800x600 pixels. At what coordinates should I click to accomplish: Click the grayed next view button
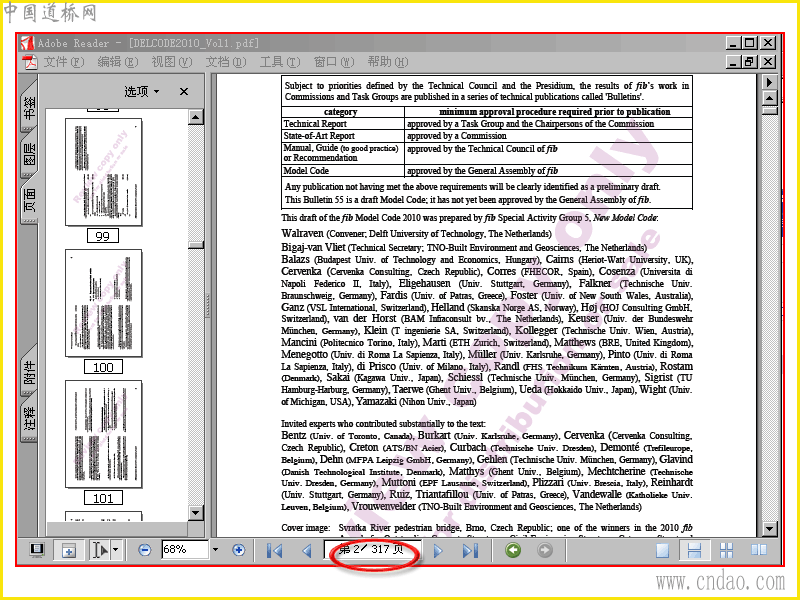click(x=545, y=550)
